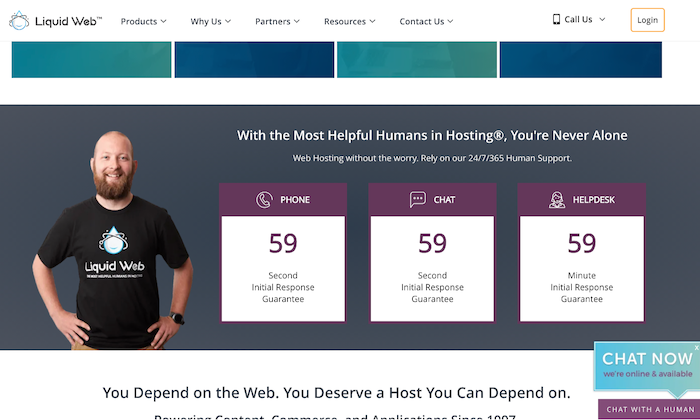Open the Resources menu
This screenshot has width=700, height=420.
click(x=350, y=21)
